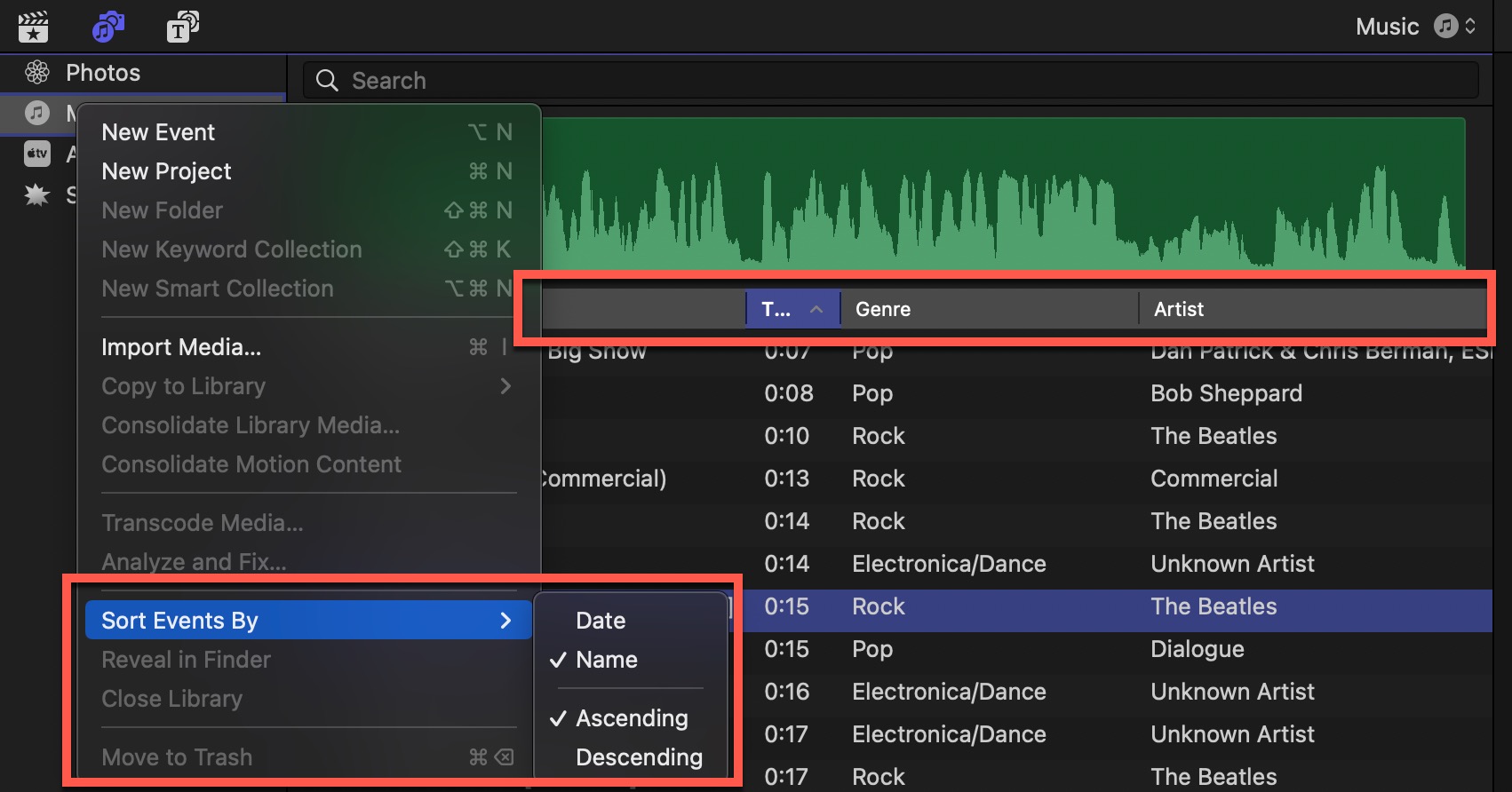Select the Bob Sheppard row

(x=1017, y=393)
